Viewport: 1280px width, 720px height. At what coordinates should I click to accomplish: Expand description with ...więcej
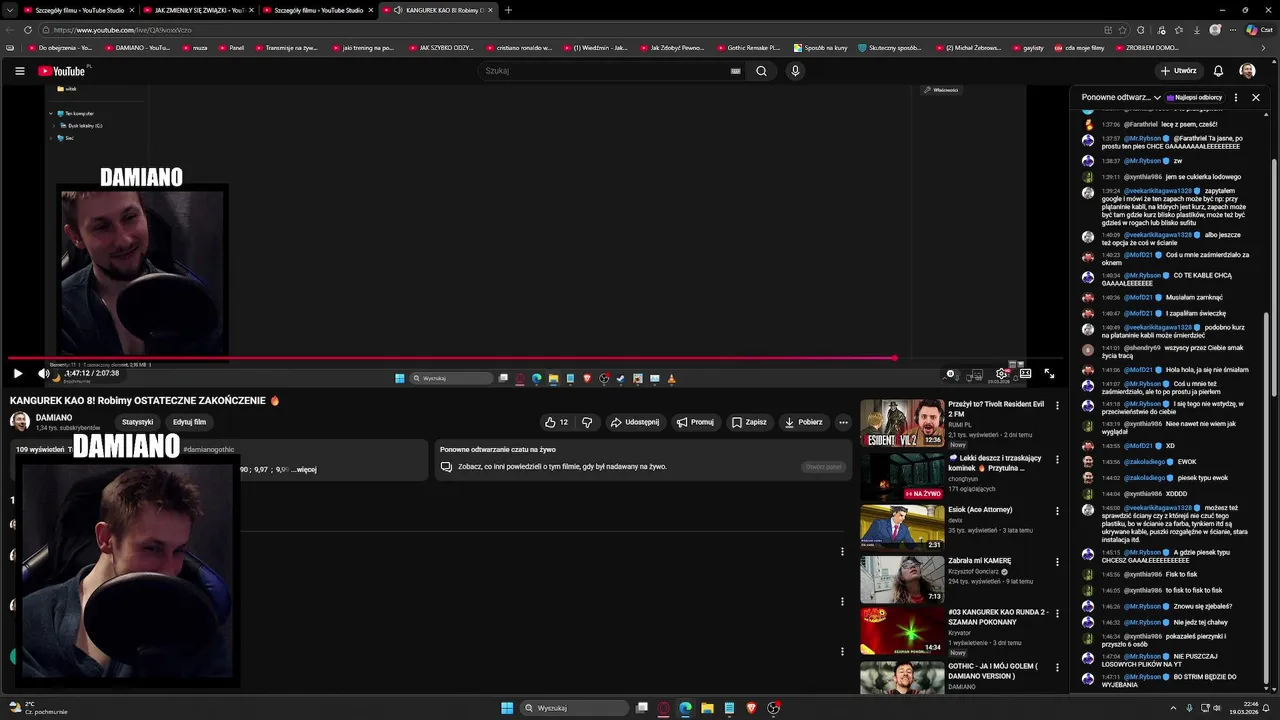[x=304, y=469]
